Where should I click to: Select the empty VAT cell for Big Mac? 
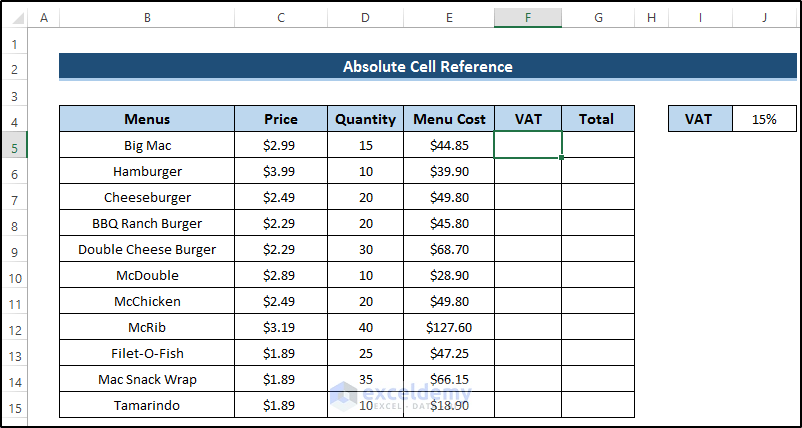click(527, 145)
